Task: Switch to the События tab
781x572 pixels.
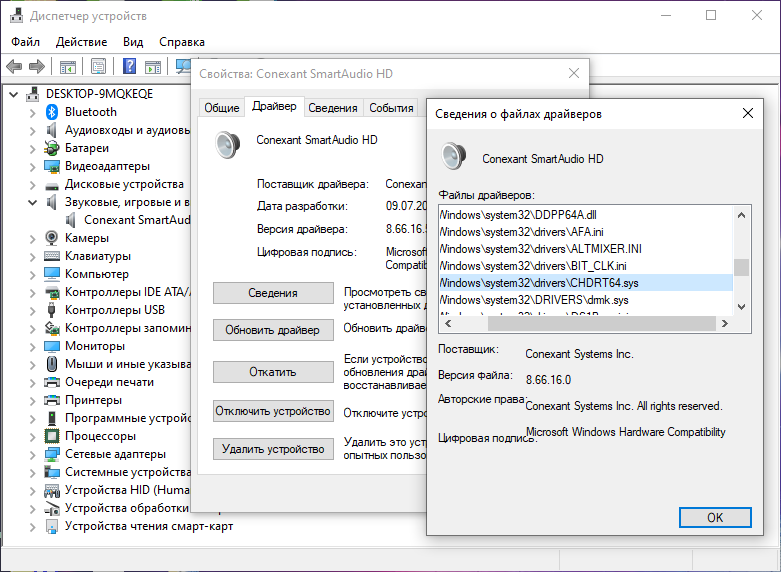Action: pos(391,108)
